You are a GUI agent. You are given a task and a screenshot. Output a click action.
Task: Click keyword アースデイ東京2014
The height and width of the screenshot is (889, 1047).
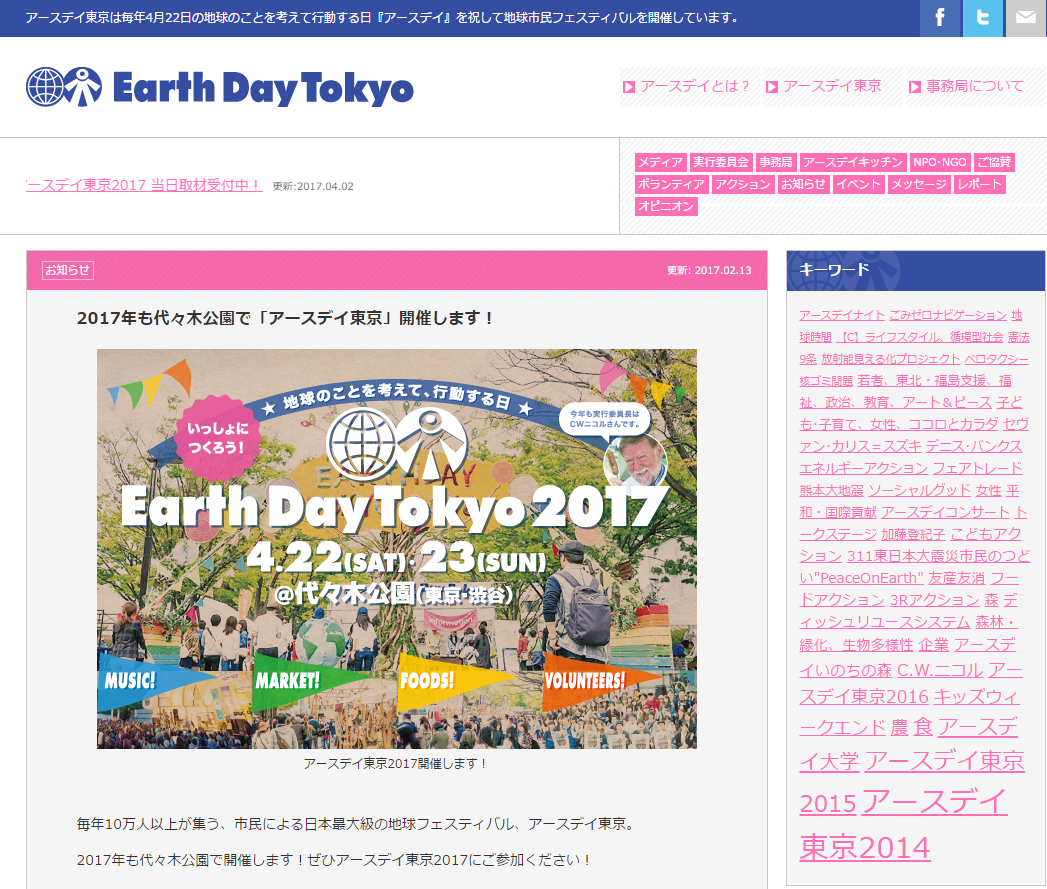(903, 824)
